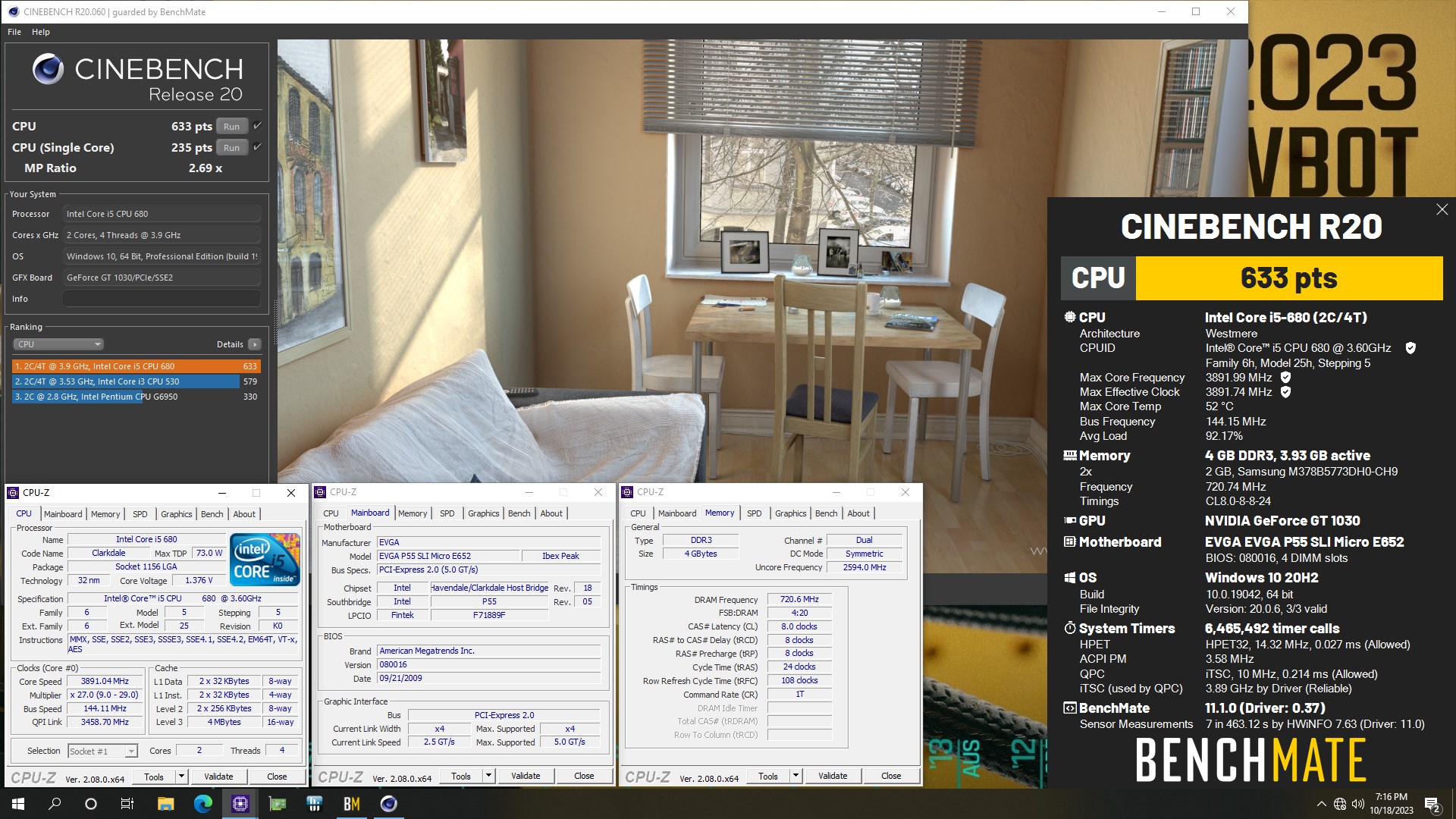This screenshot has height=819, width=1456.
Task: Open network status tray icon
Action: point(1340,804)
